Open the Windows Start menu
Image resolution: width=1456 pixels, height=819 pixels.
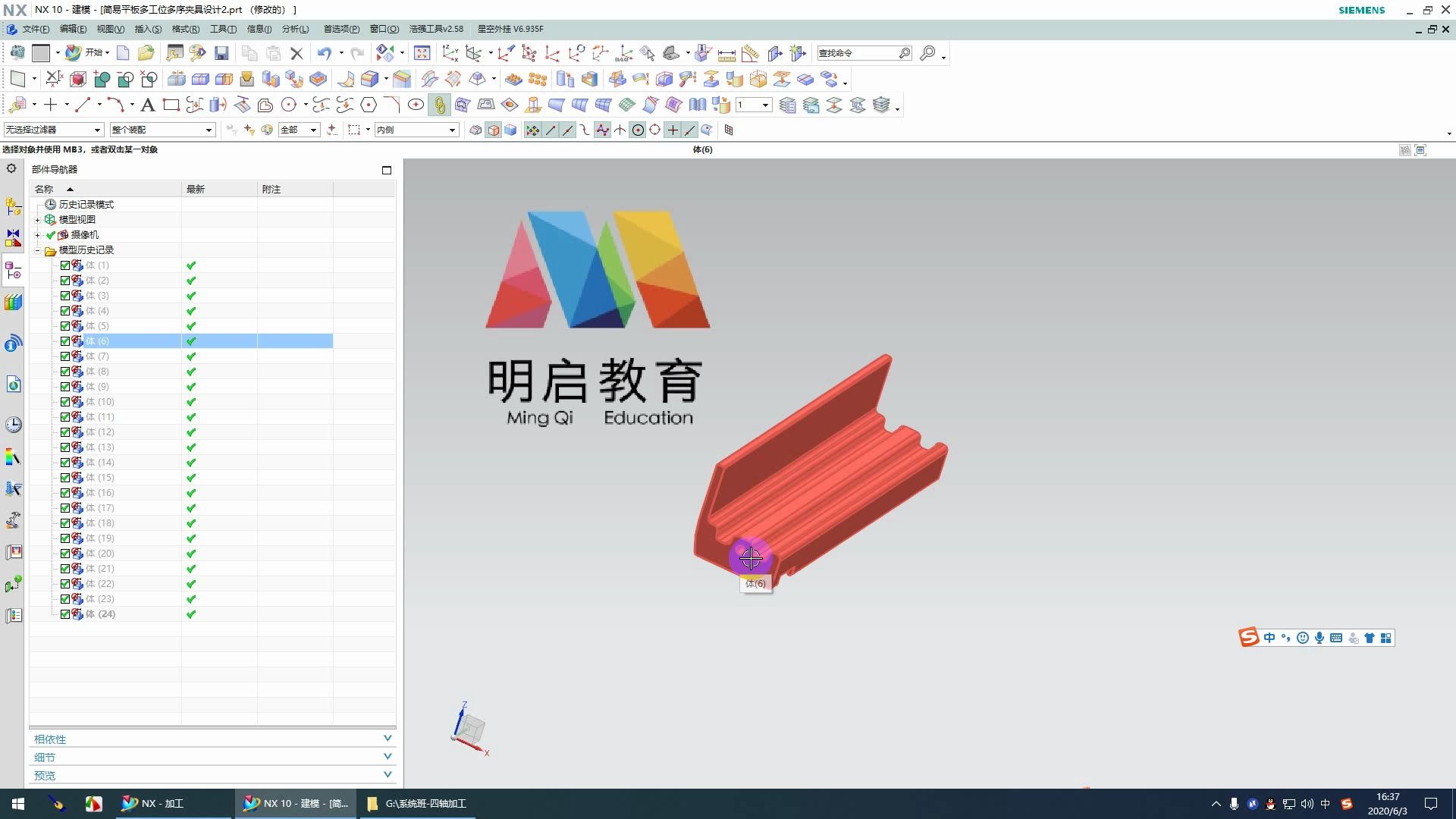tap(18, 803)
